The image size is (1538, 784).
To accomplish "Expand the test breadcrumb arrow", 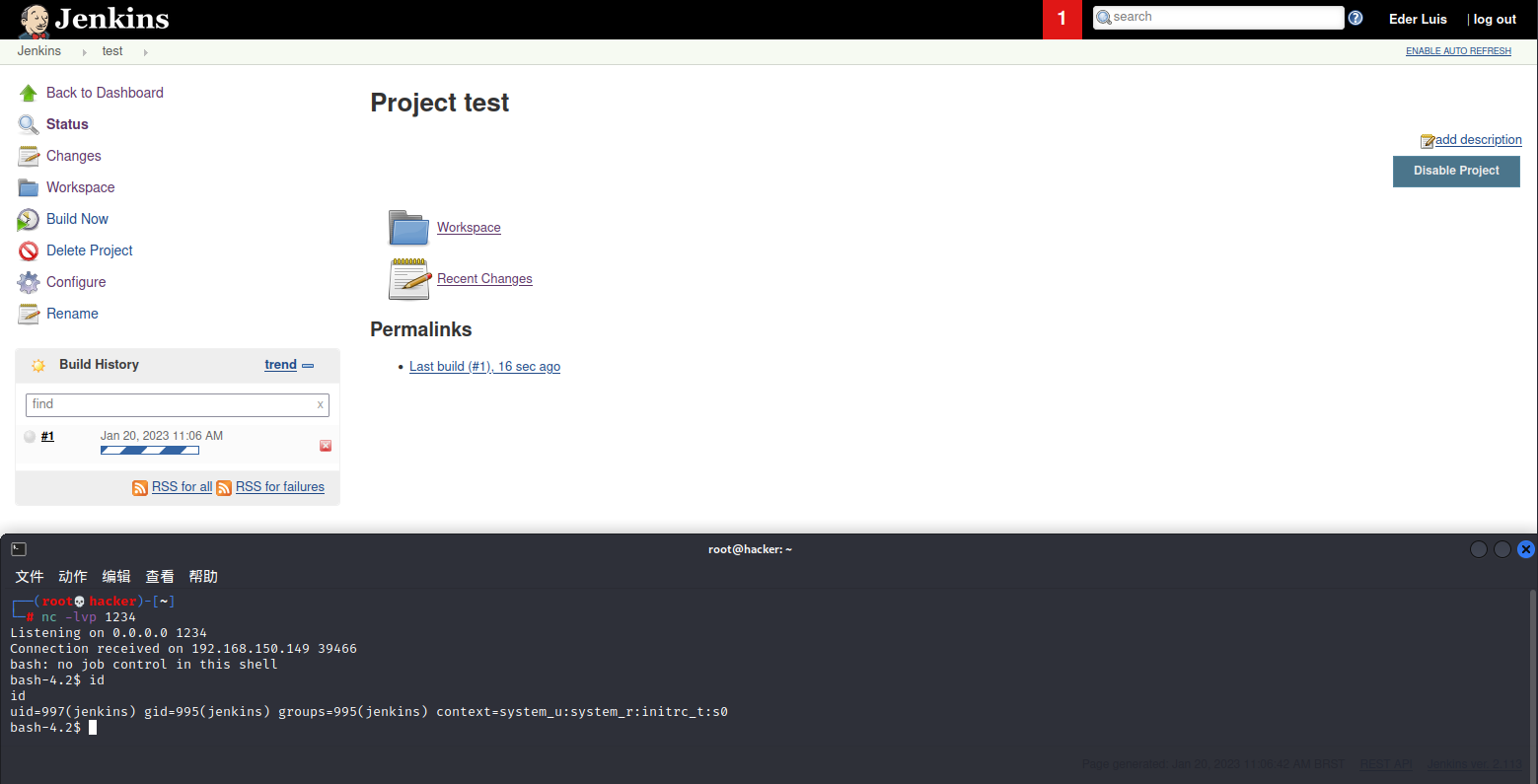I will (145, 52).
